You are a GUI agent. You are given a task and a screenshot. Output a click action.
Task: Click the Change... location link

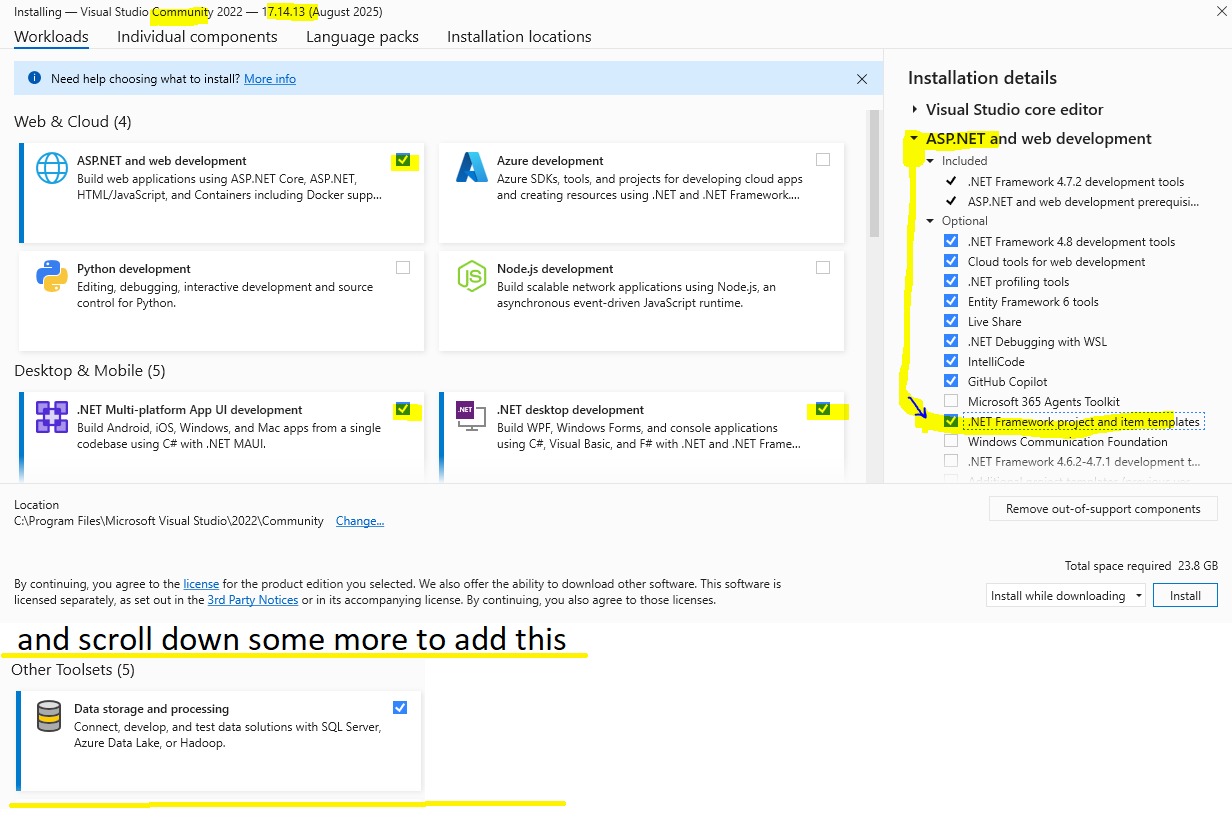pos(359,521)
